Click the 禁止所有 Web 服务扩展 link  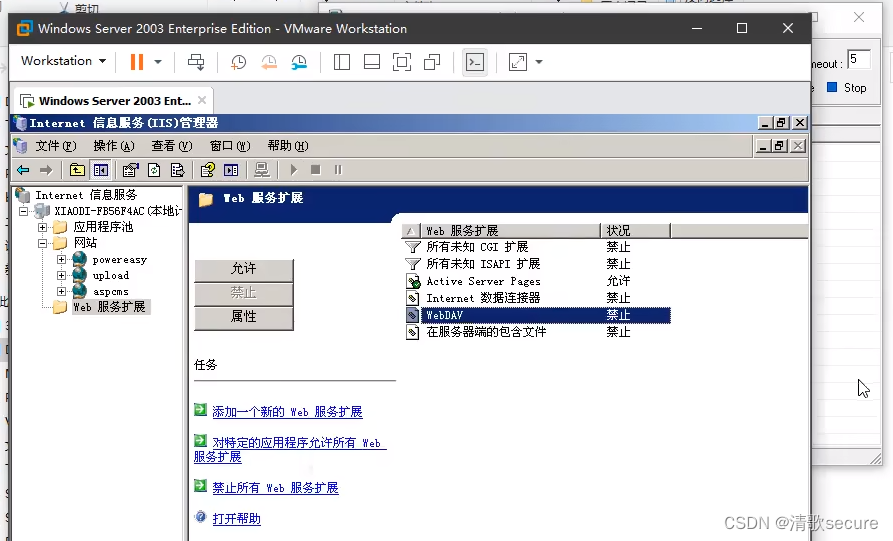pos(275,488)
